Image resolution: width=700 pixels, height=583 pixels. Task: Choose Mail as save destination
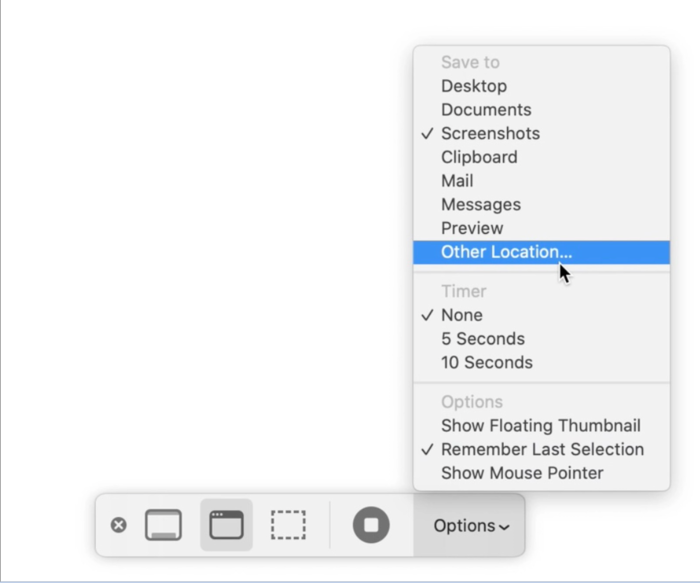[x=542, y=181]
